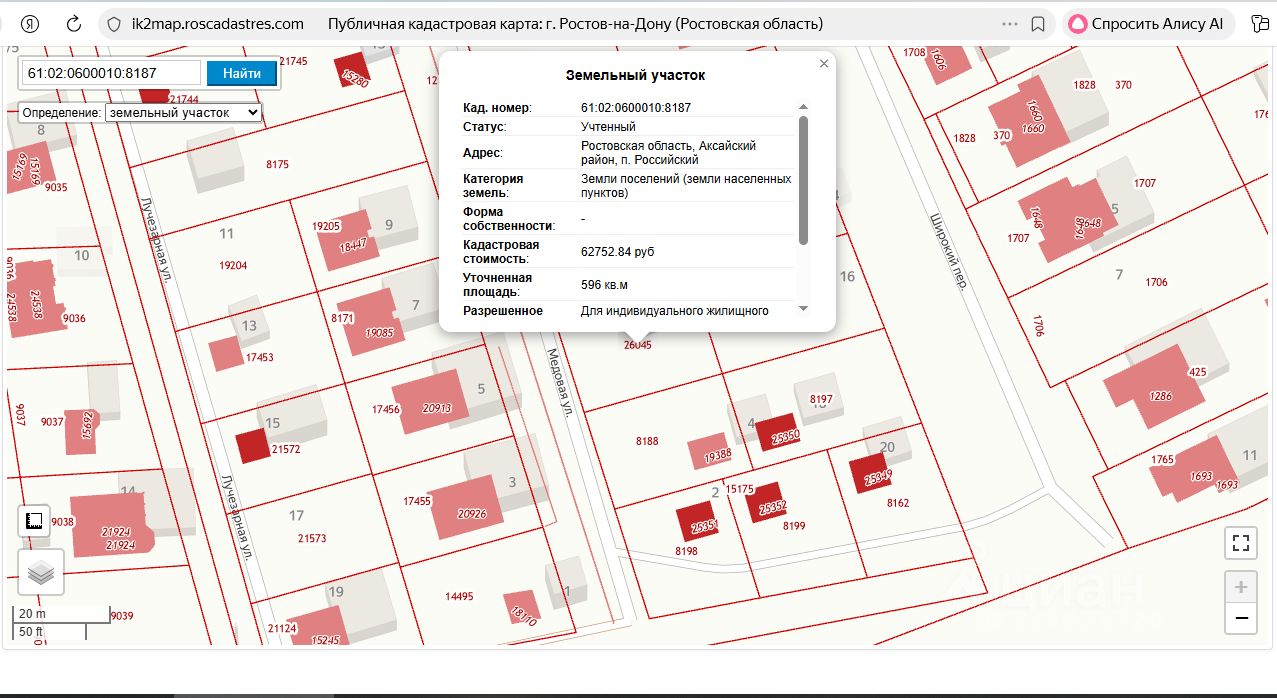The height and width of the screenshot is (698, 1277).
Task: Click the cadastral number search field
Action: pyautogui.click(x=113, y=73)
